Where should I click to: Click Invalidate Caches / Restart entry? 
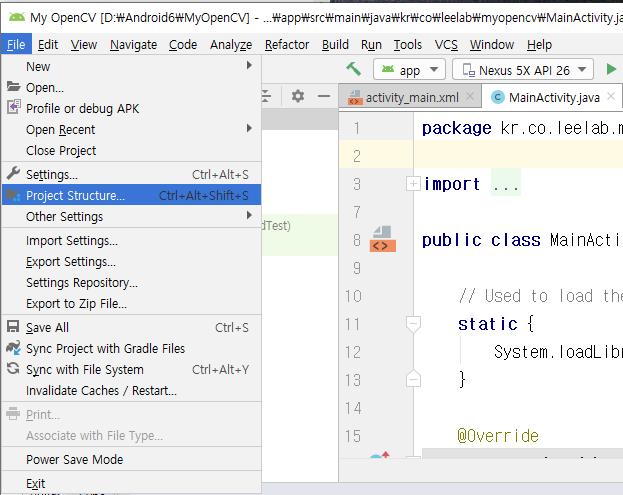click(x=101, y=390)
